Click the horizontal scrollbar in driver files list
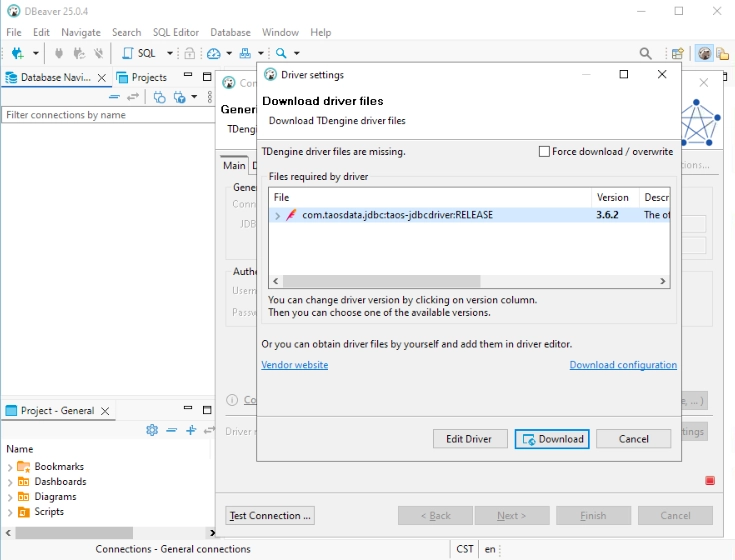This screenshot has height=560, width=735. [382, 281]
